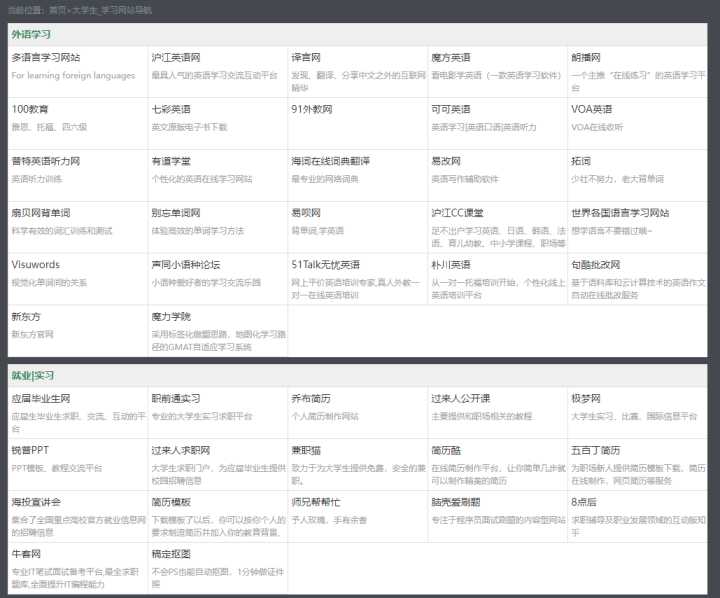Click the 8点后 link
Screen dimensions: 720x598
click(584, 502)
